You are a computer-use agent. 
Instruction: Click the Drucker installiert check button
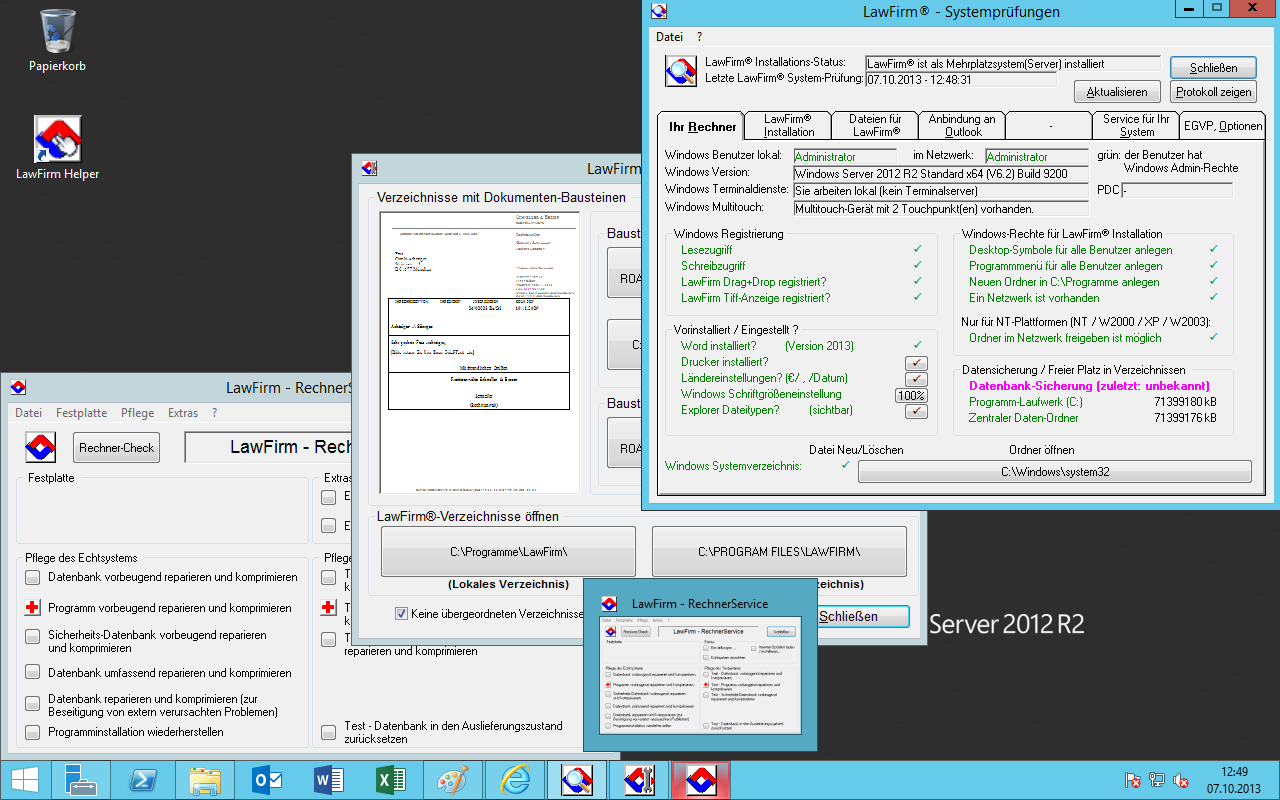pos(916,362)
